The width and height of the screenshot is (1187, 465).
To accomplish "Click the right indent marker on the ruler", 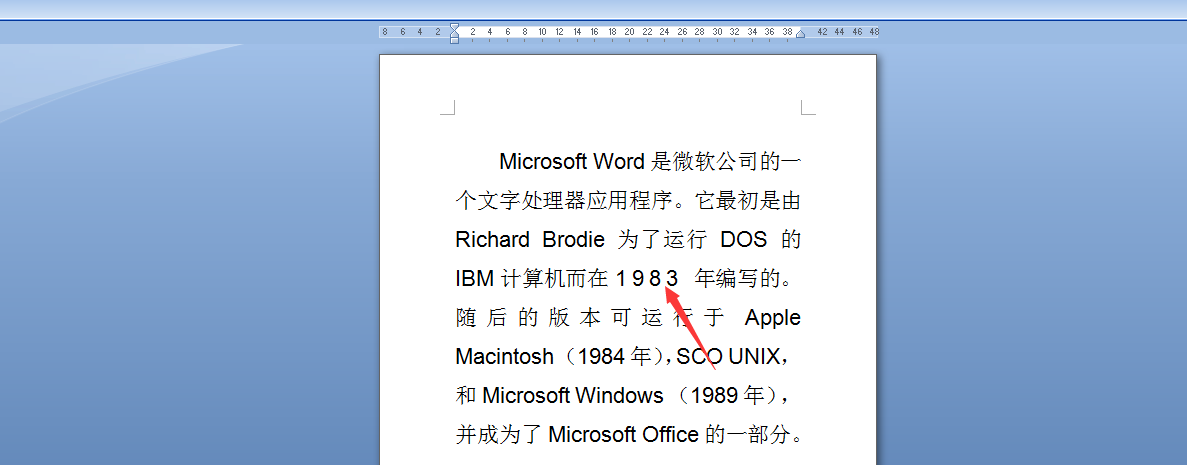I will point(800,34).
